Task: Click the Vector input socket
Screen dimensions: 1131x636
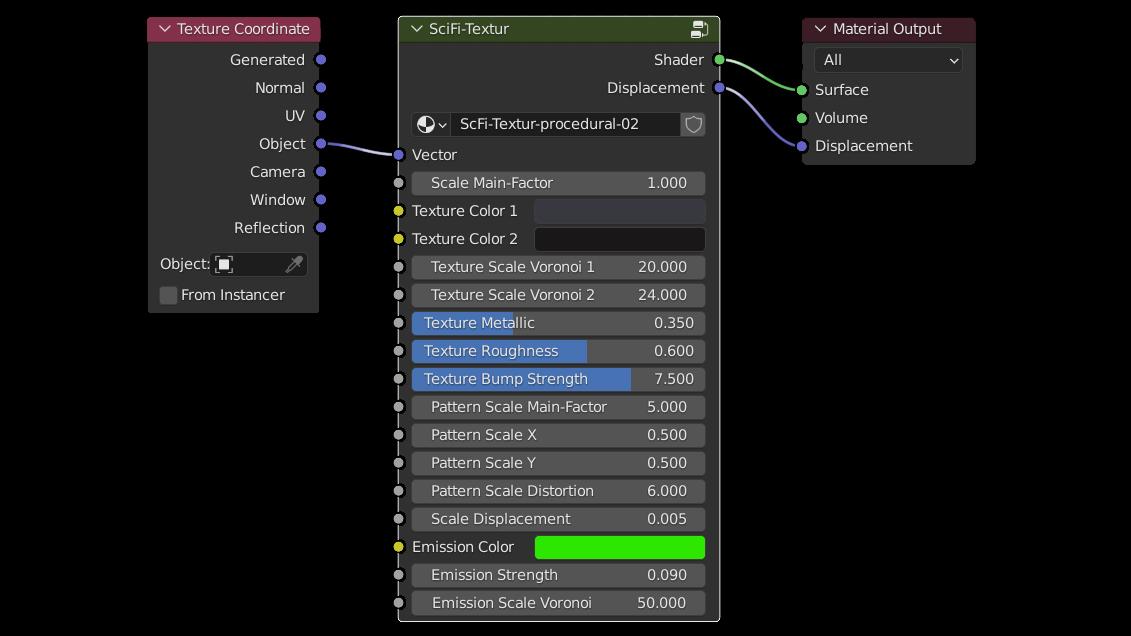Action: pyautogui.click(x=399, y=155)
